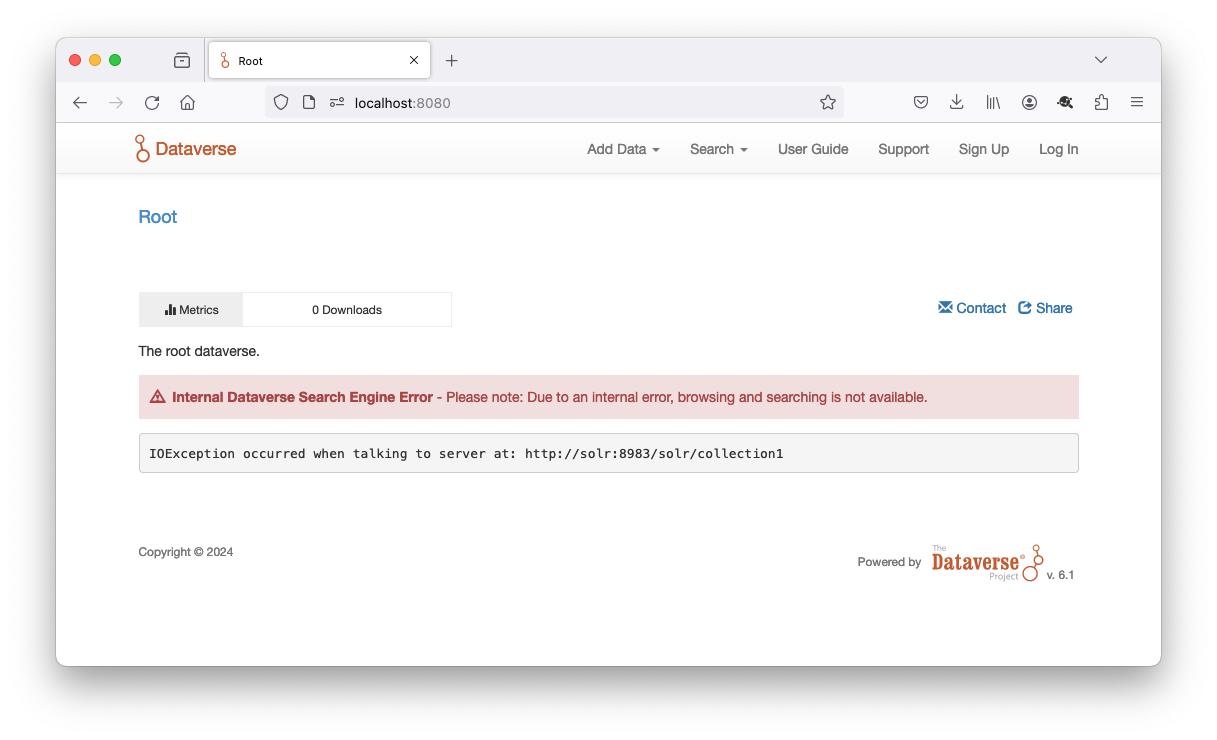Expand the Search dropdown menu

[x=718, y=149]
